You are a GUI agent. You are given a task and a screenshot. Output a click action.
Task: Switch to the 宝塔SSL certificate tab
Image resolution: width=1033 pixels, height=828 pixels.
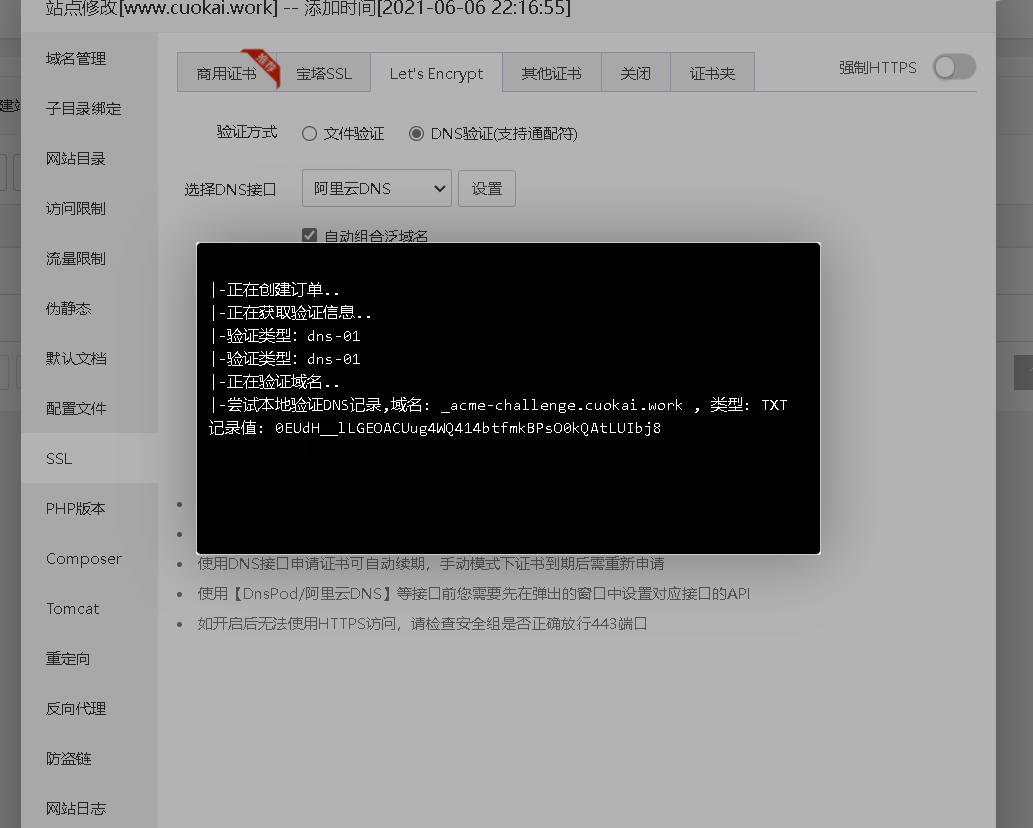326,71
